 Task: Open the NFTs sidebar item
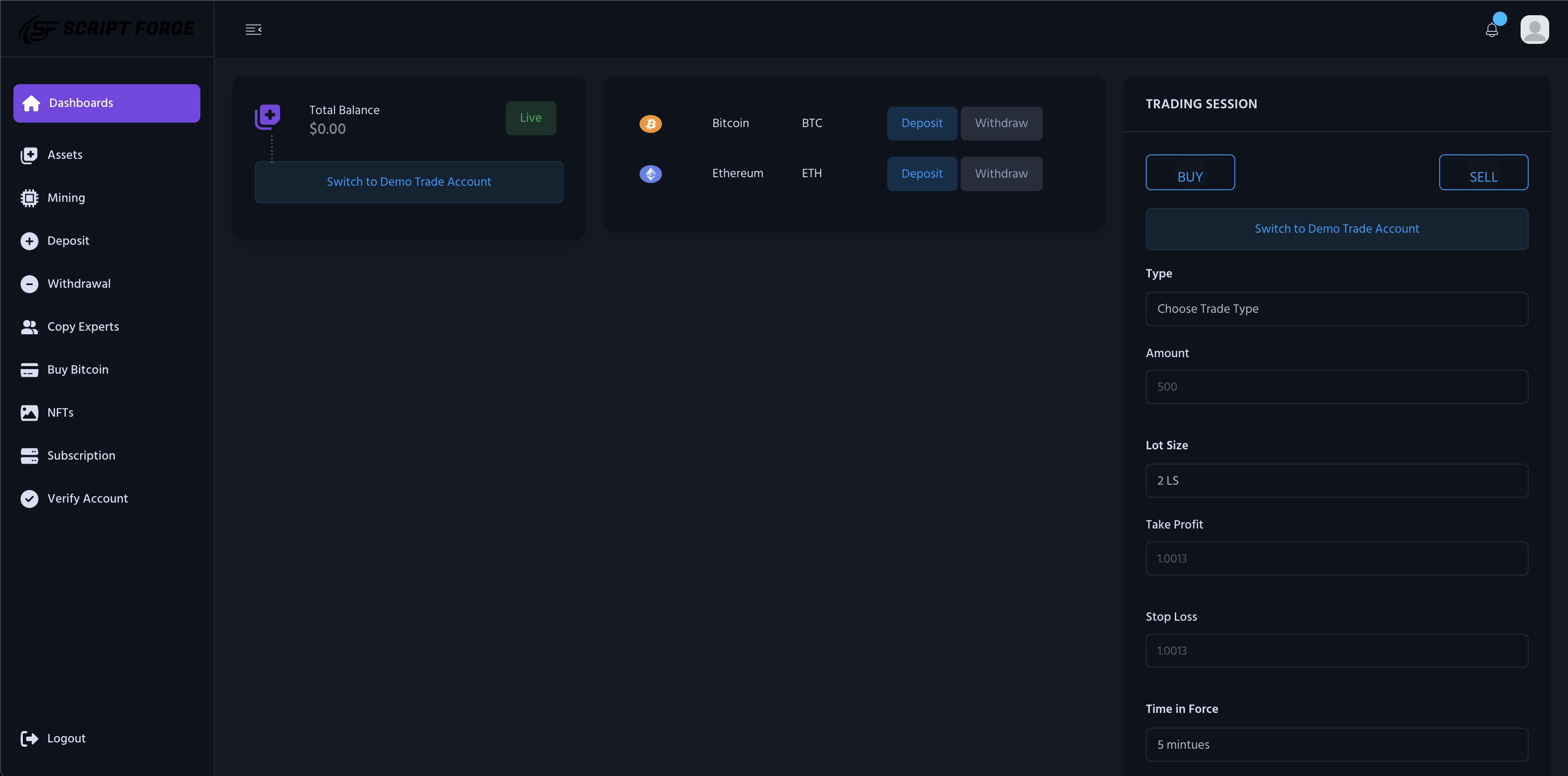tap(59, 413)
